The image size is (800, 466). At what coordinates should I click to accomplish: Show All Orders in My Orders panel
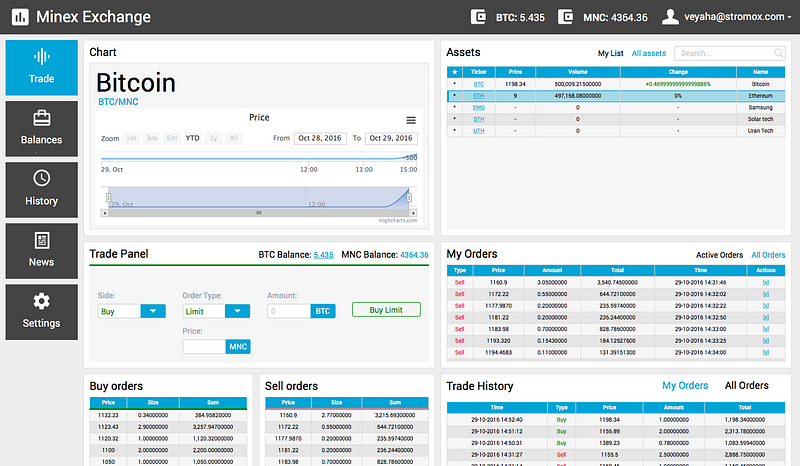(x=768, y=255)
